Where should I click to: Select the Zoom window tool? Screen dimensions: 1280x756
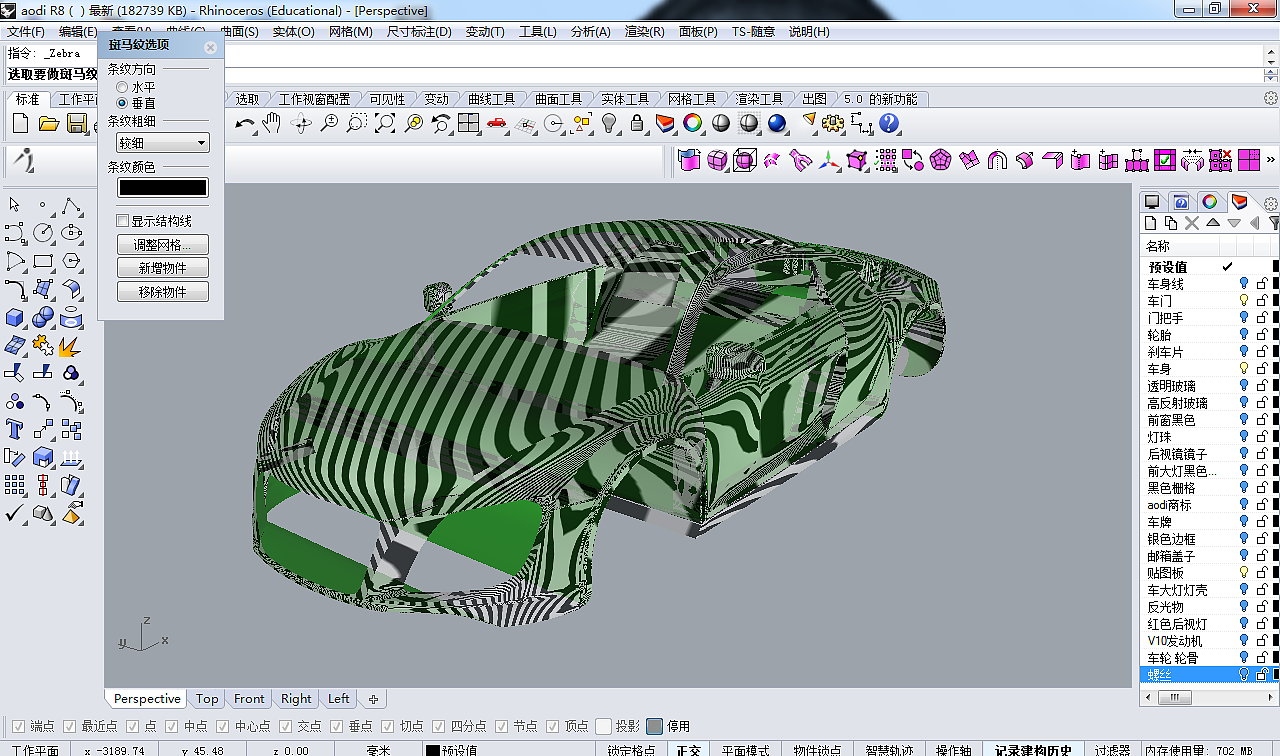(357, 123)
